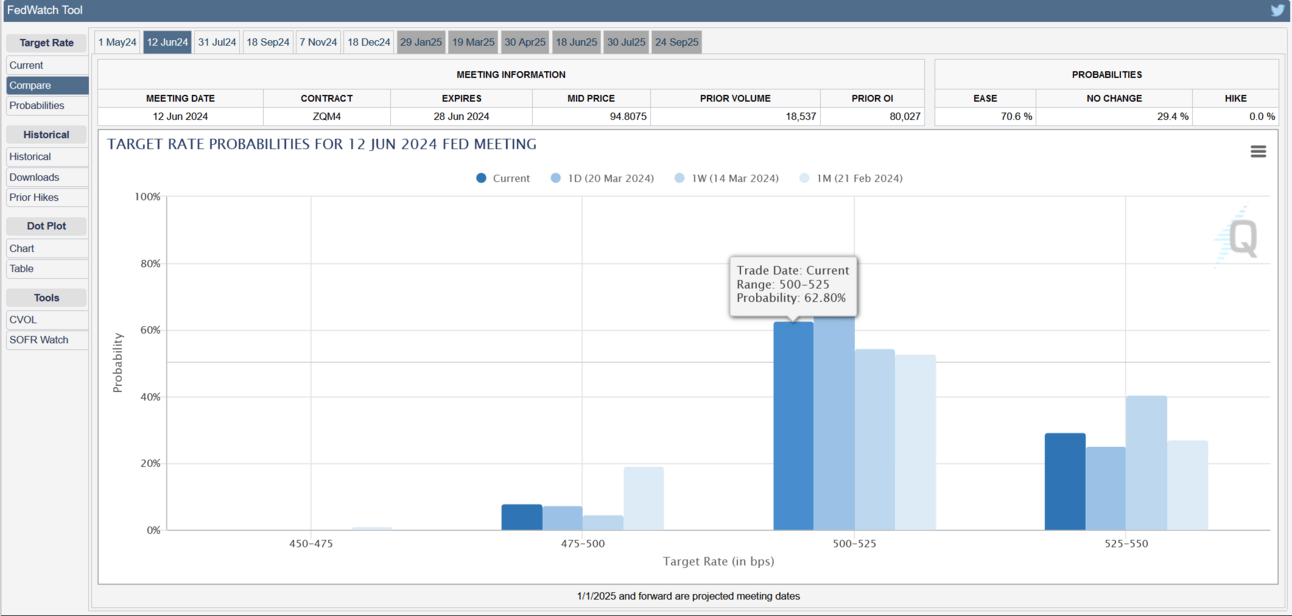Switch to the 30 Apr25 meeting tab
Screen dimensions: 1292x616
(525, 42)
